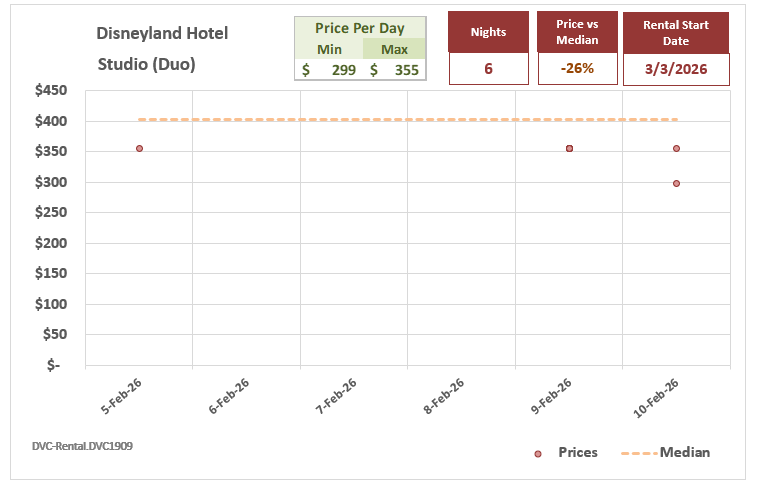The width and height of the screenshot is (762, 485).
Task: Select the 5-Feb-26 price point at $355
Action: [139, 148]
